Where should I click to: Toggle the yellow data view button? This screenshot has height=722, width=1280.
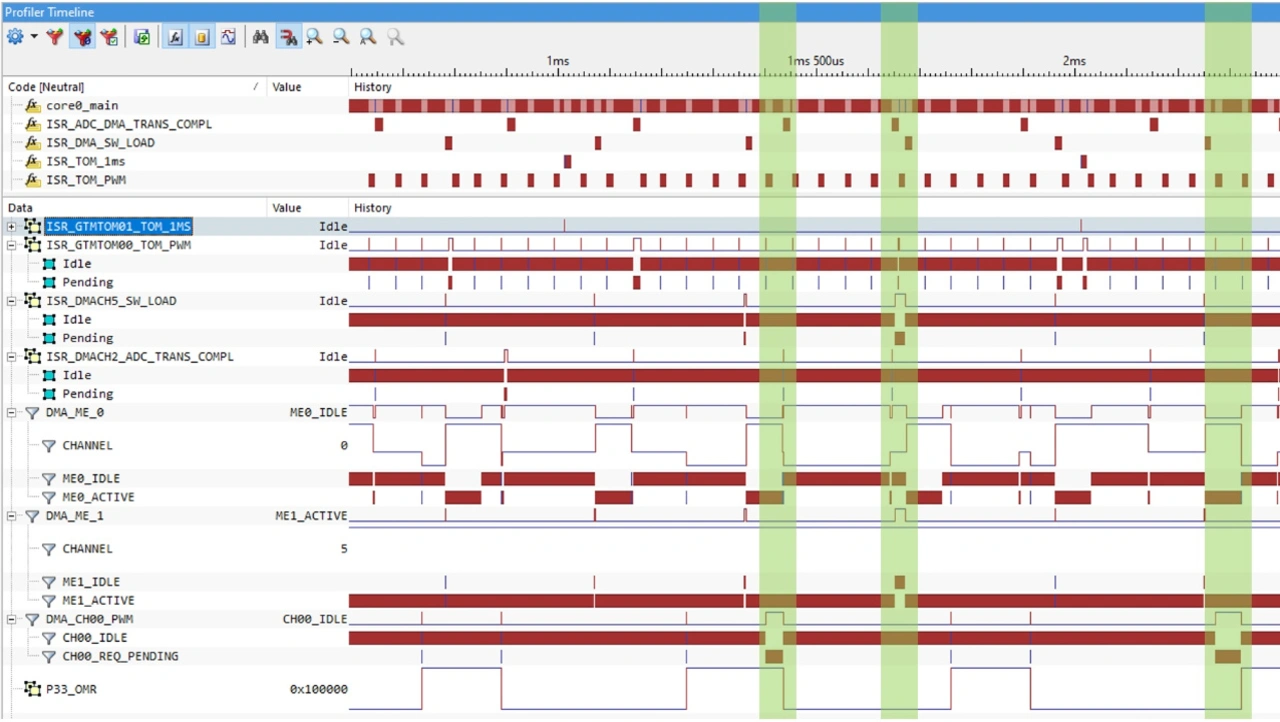tap(201, 37)
